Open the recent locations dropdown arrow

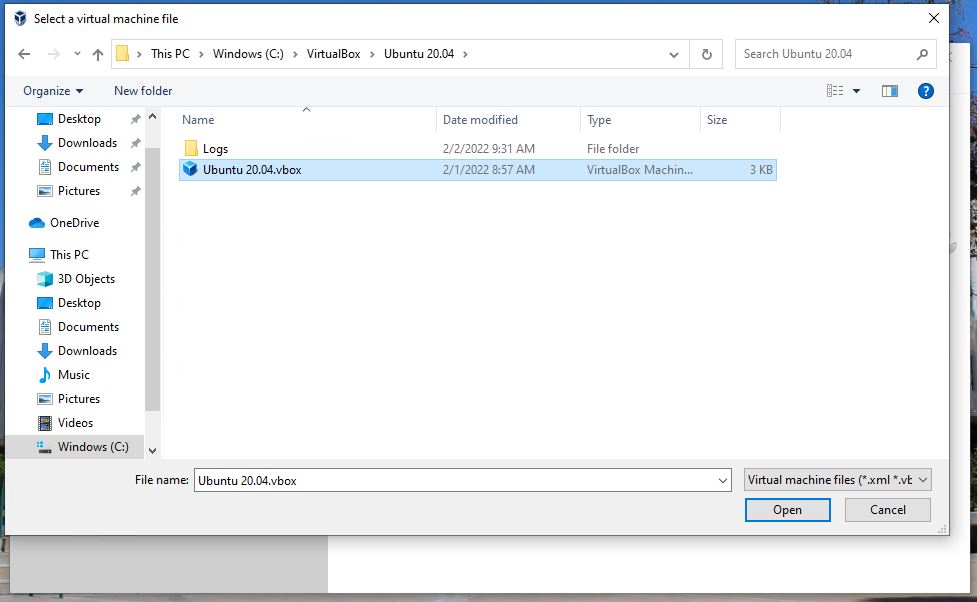pos(77,54)
